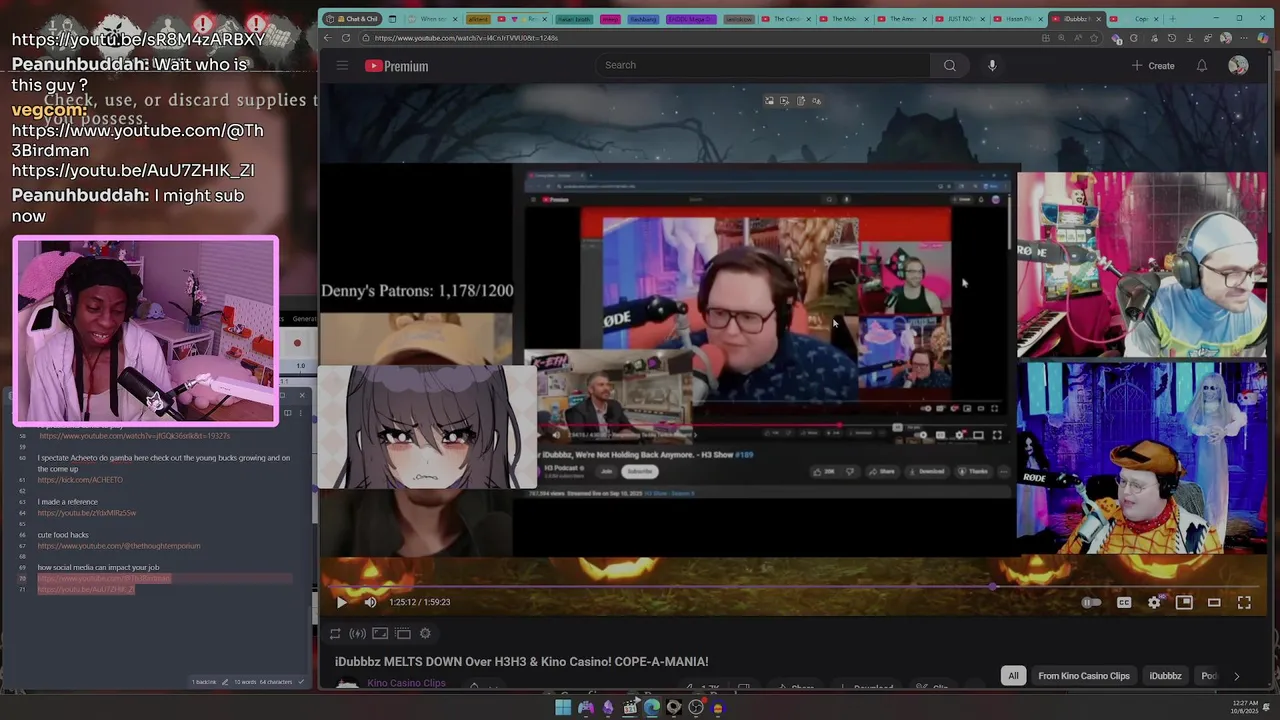Open the gear icon below the player

point(425,633)
